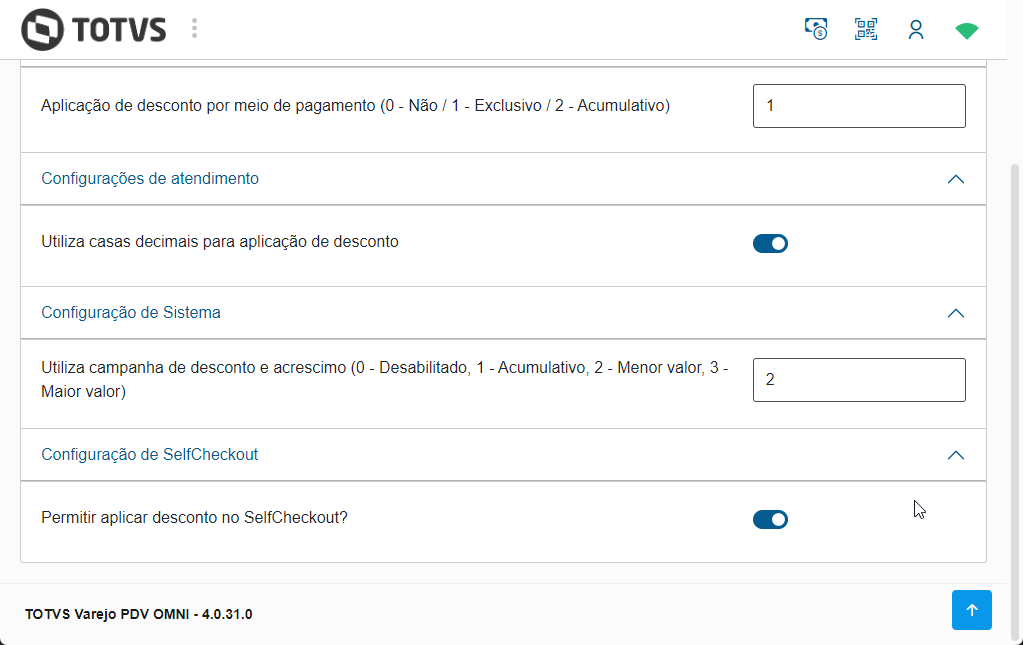This screenshot has width=1023, height=645.
Task: Open the cash/money icon in header
Action: pyautogui.click(x=816, y=29)
